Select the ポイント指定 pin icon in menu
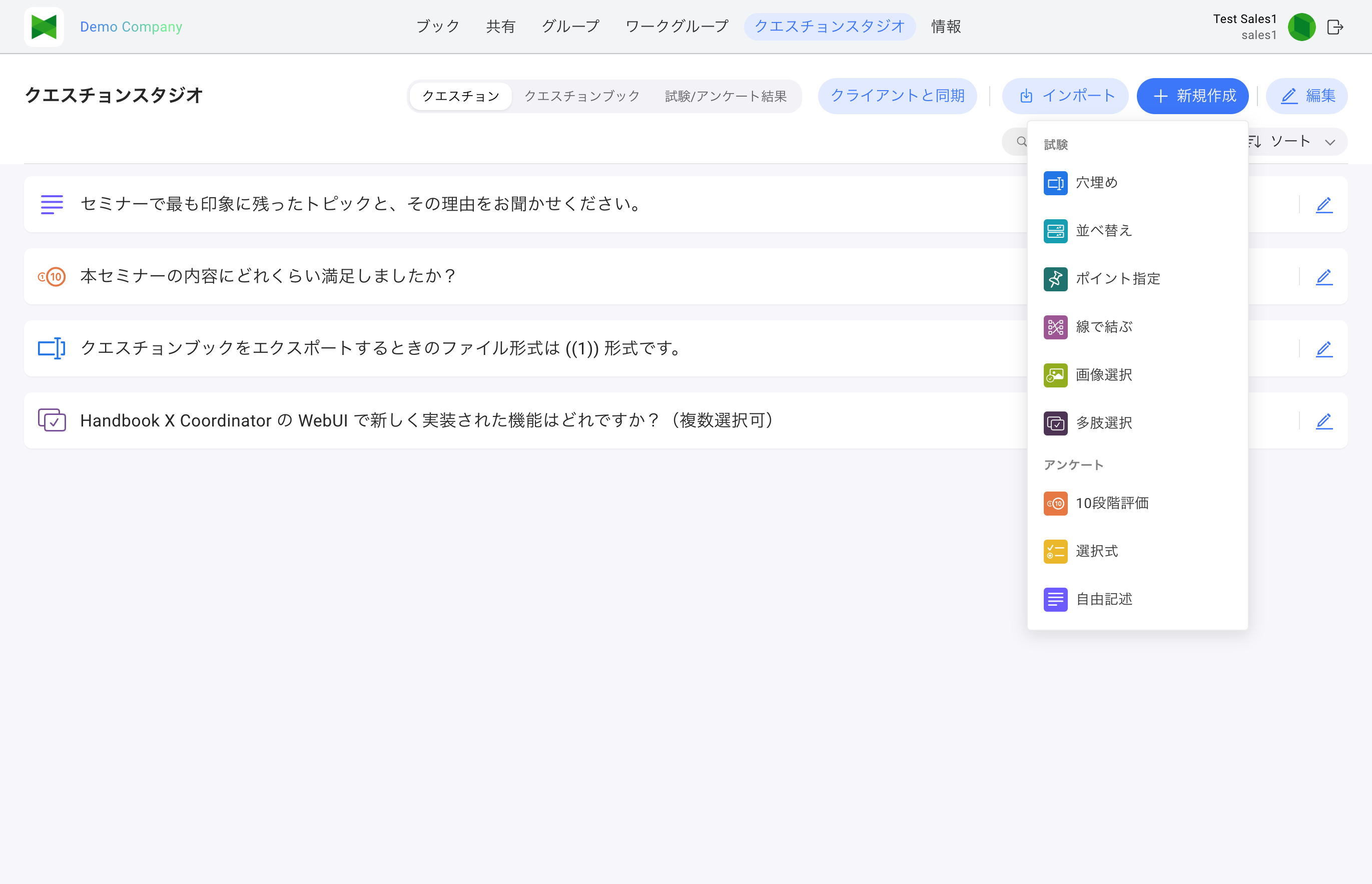This screenshot has height=884, width=1372. tap(1055, 279)
